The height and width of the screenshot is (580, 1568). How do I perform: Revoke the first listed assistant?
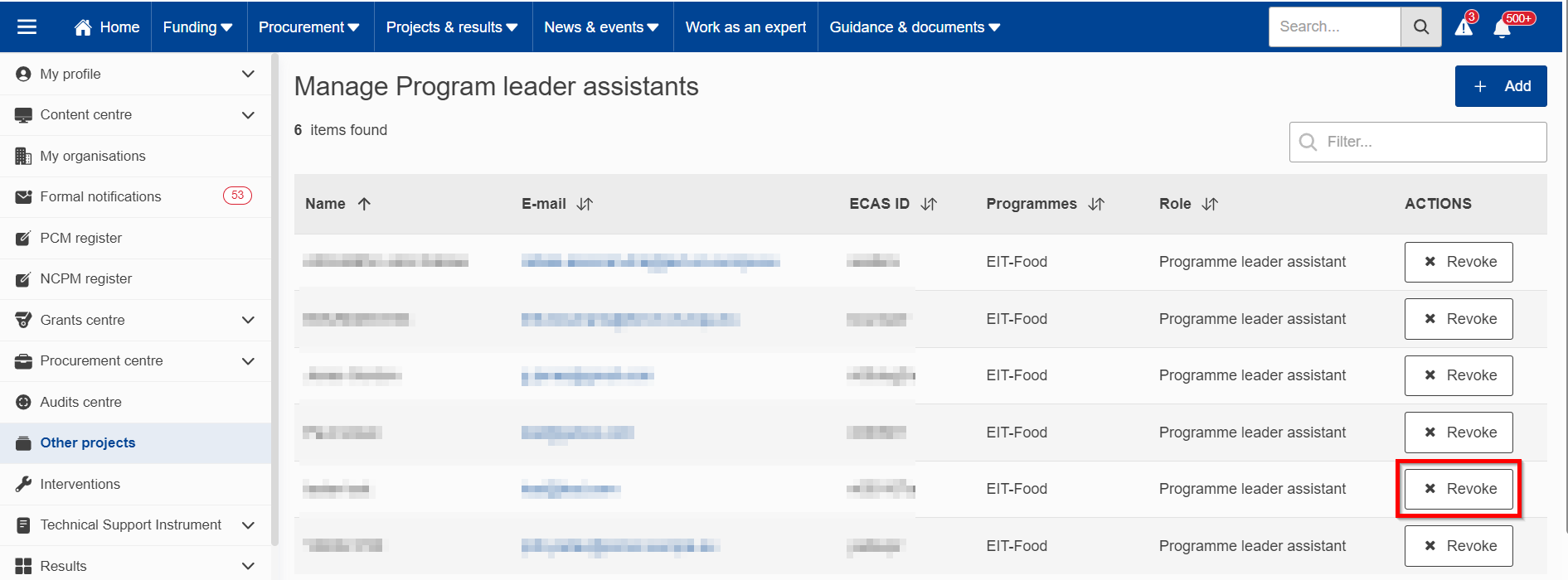pyautogui.click(x=1459, y=262)
